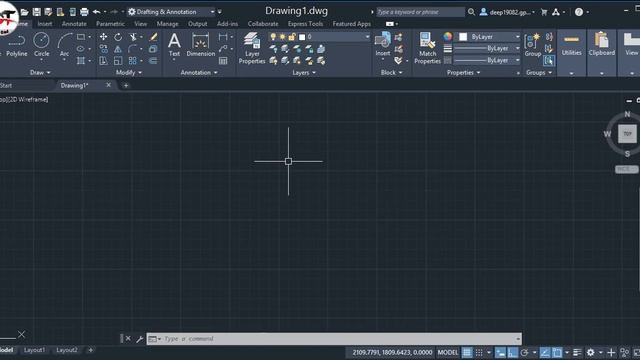Toggle 2D object snap in status bar

coord(557,352)
